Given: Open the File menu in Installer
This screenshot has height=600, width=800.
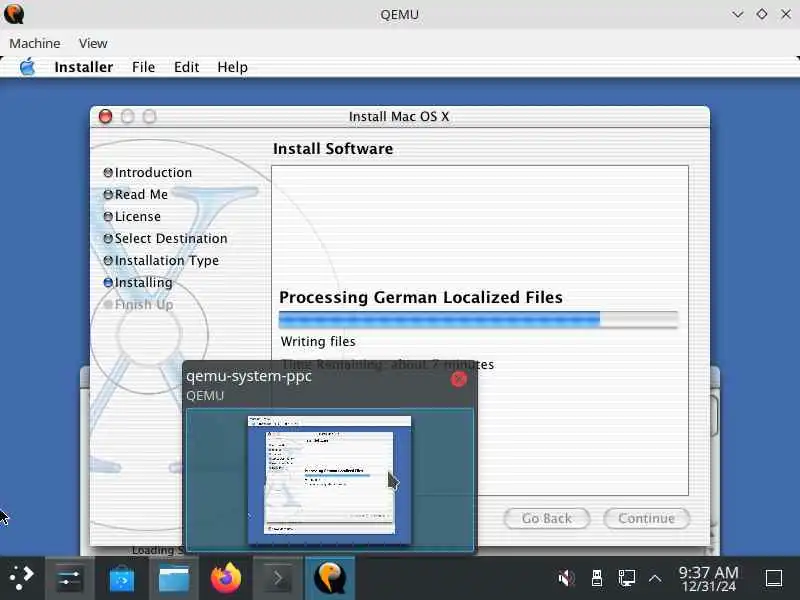Looking at the screenshot, I should 143,67.
